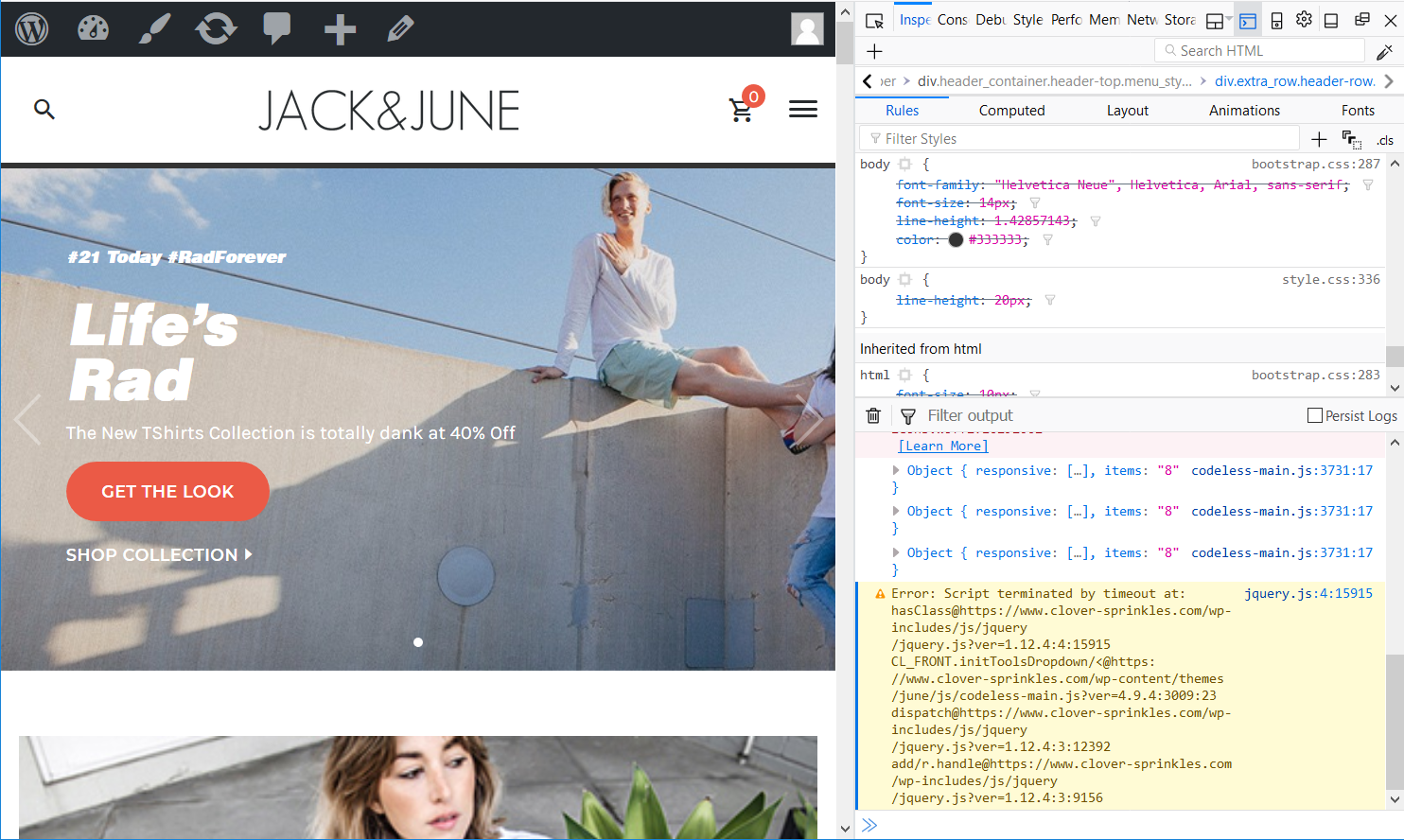Open the dashboard gauge icon
The height and width of the screenshot is (840, 1404).
(93, 29)
